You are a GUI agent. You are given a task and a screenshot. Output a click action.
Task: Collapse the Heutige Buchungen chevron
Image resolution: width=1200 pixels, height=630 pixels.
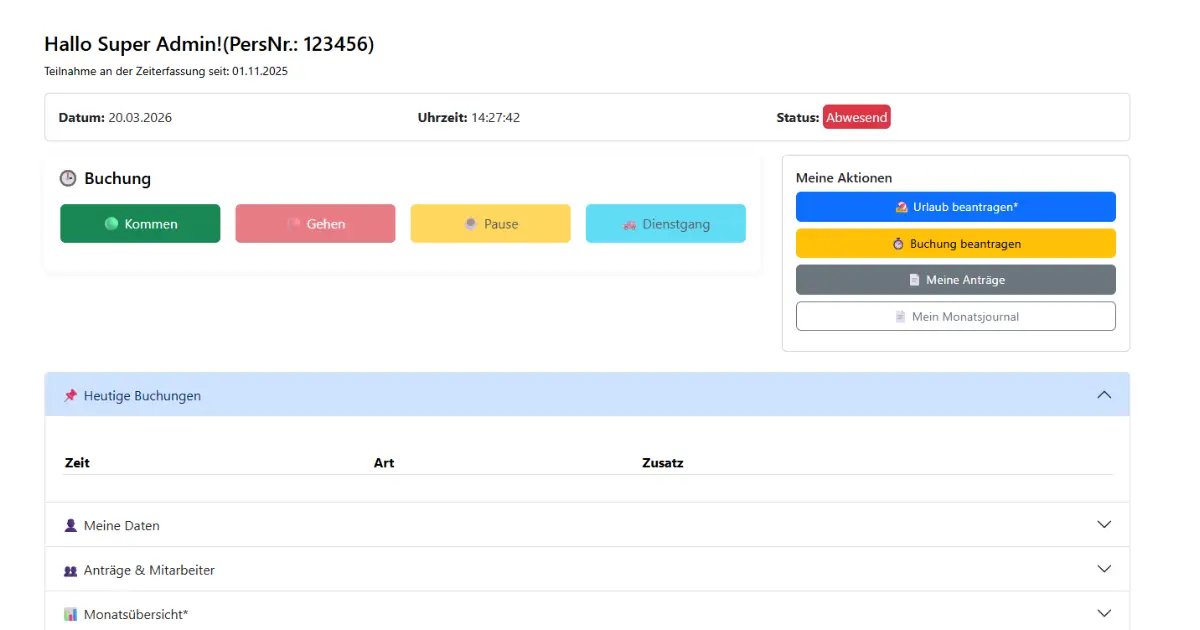tap(1104, 395)
